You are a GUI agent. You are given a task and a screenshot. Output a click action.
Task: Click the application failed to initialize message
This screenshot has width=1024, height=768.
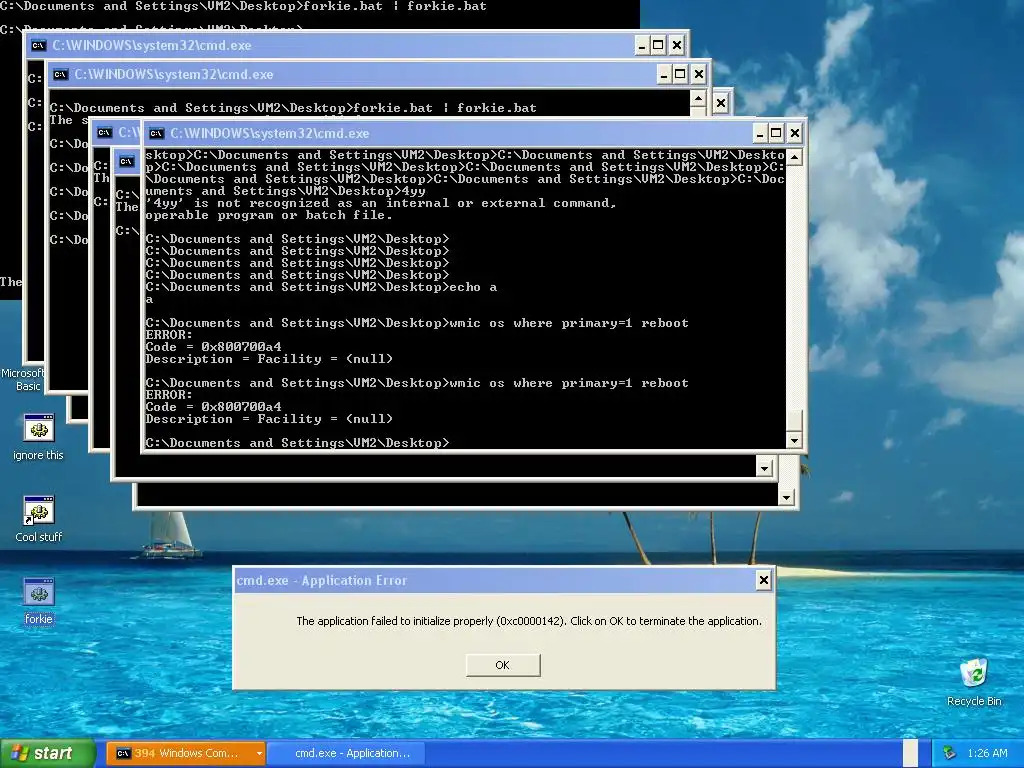click(529, 621)
